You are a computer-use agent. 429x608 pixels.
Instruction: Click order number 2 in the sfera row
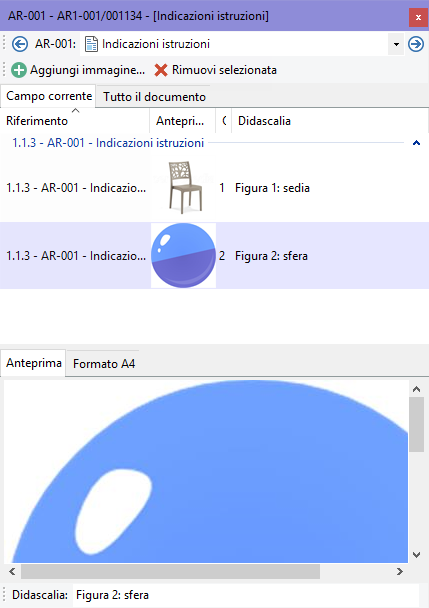[222, 256]
